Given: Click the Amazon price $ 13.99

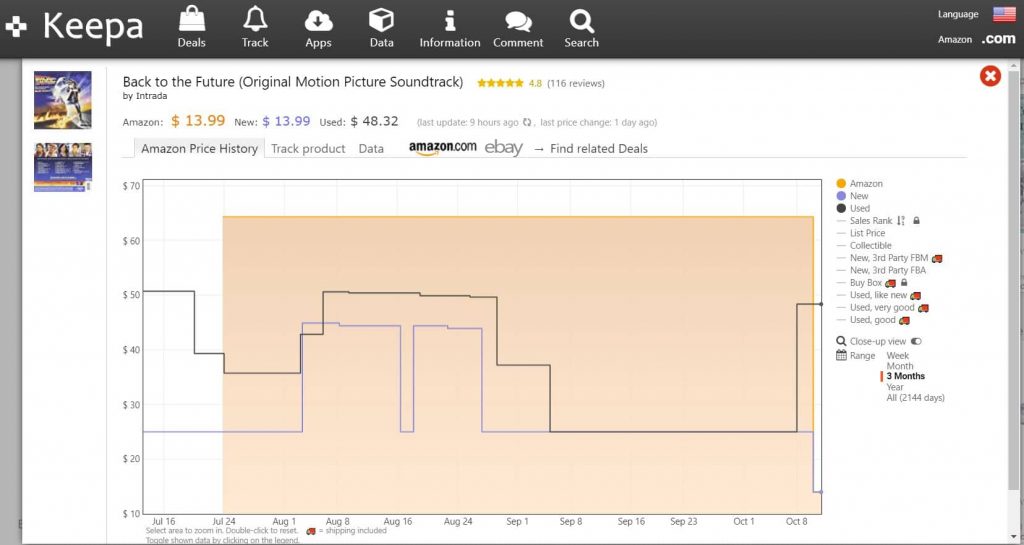Looking at the screenshot, I should point(198,121).
